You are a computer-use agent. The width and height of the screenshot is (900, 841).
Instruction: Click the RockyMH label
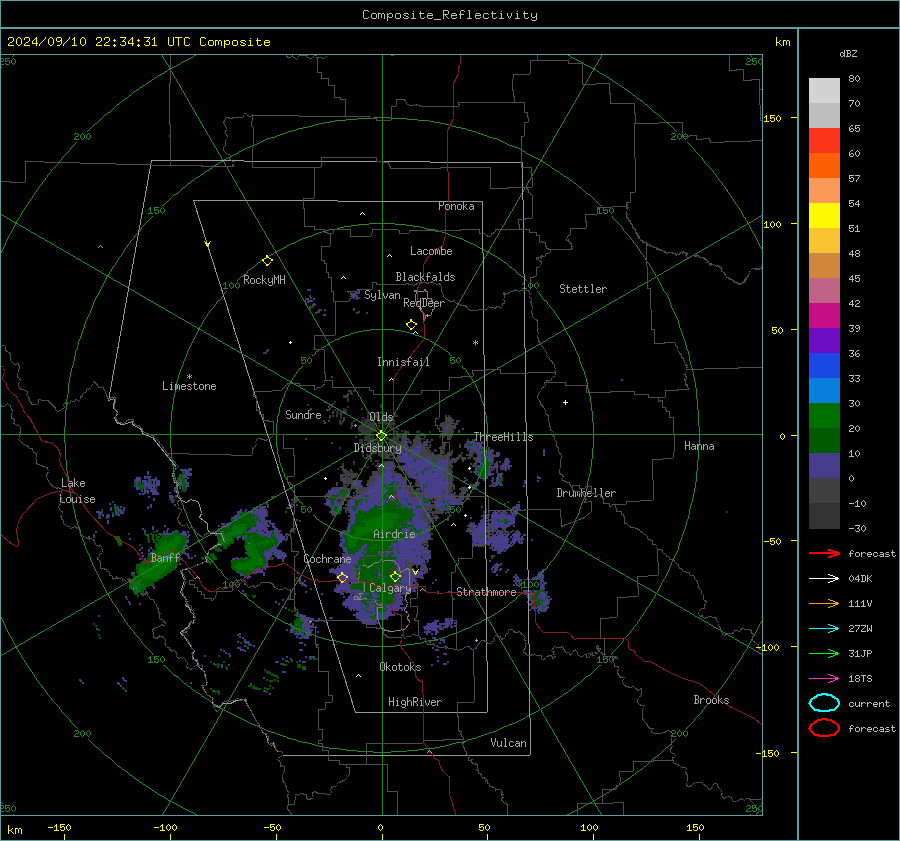click(x=264, y=280)
